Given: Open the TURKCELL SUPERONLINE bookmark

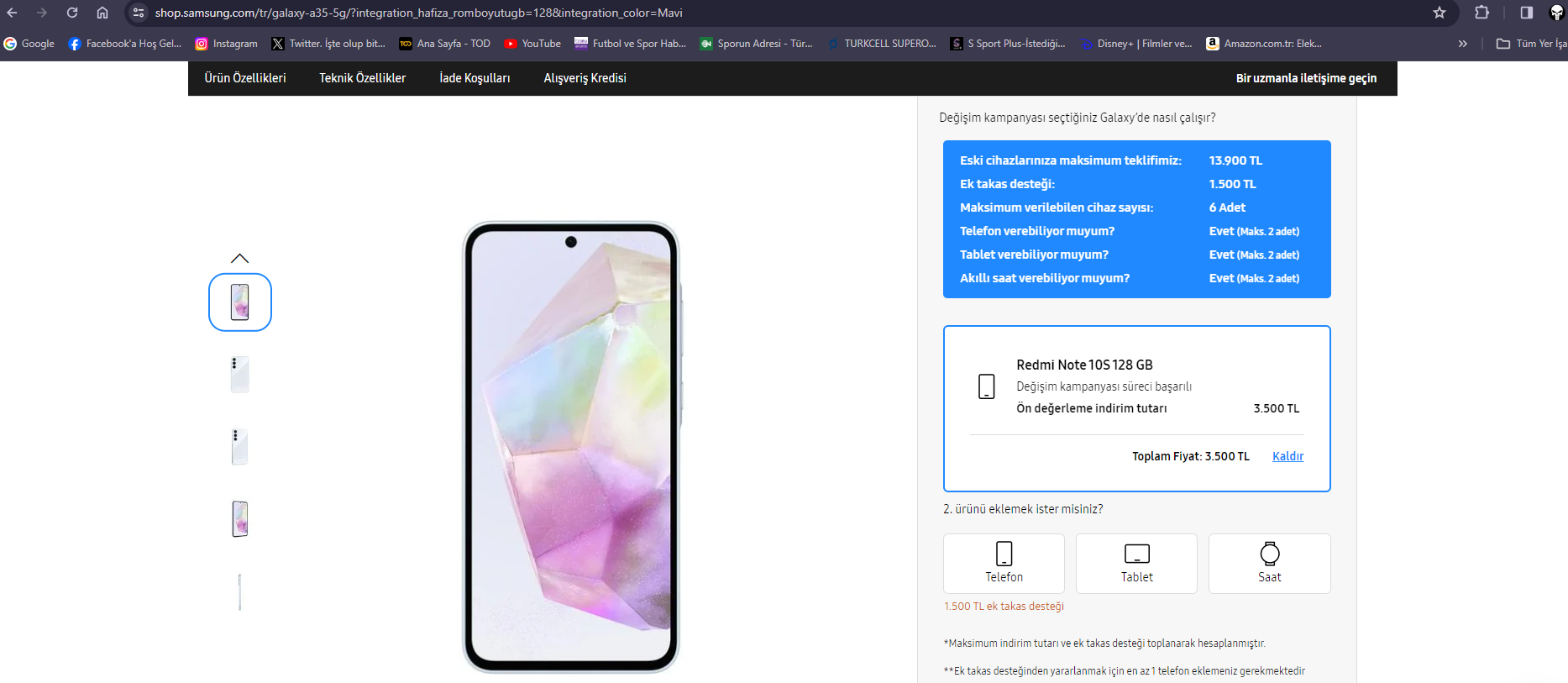Looking at the screenshot, I should [882, 44].
